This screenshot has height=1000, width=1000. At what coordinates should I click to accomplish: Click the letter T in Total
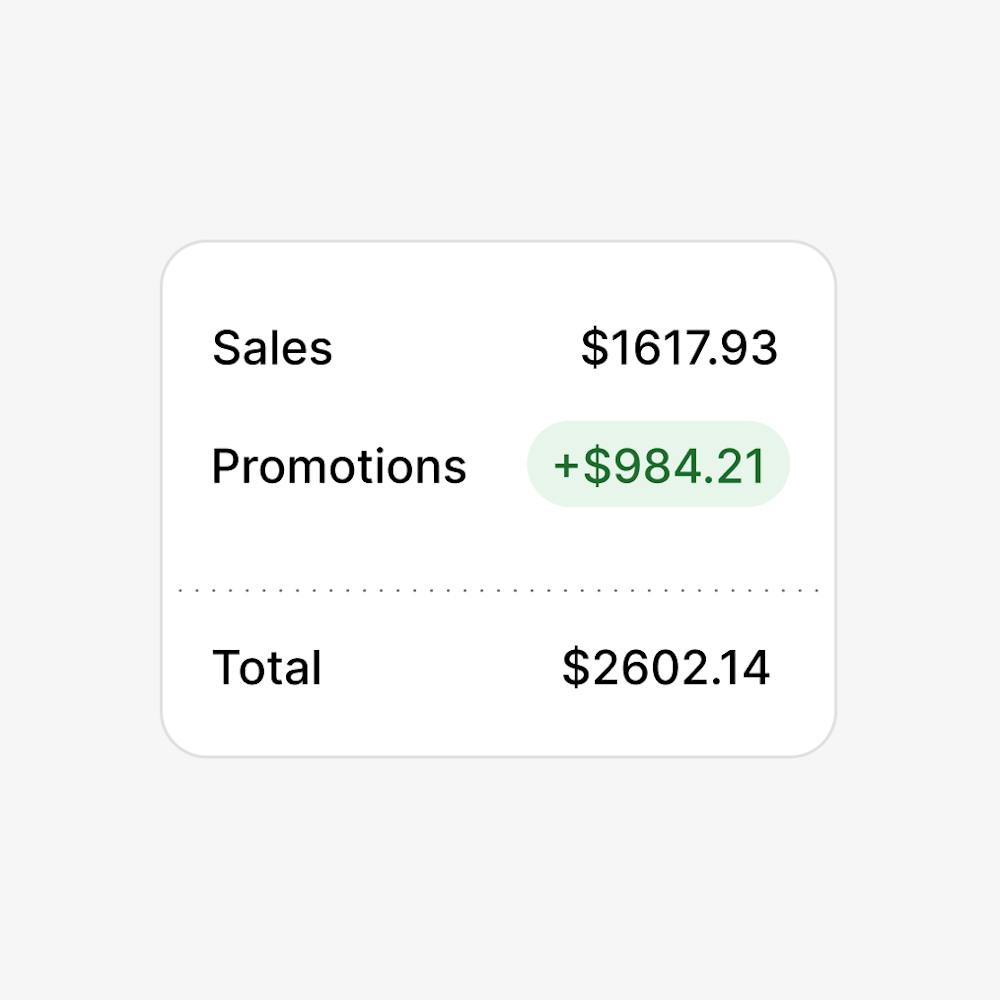click(x=226, y=668)
